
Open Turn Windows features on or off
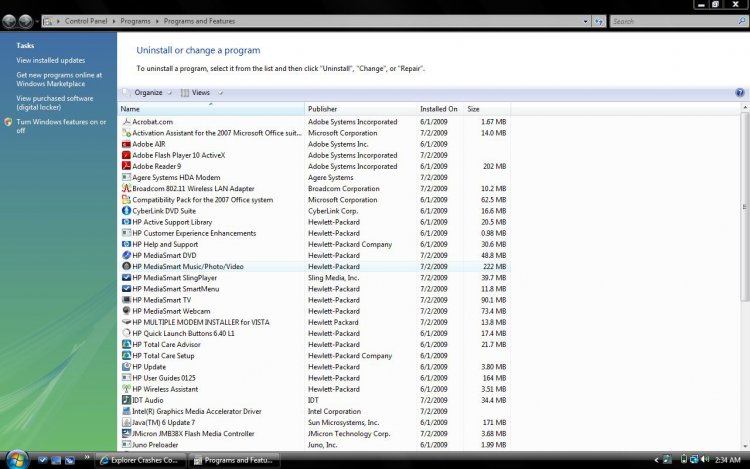pyautogui.click(x=61, y=126)
